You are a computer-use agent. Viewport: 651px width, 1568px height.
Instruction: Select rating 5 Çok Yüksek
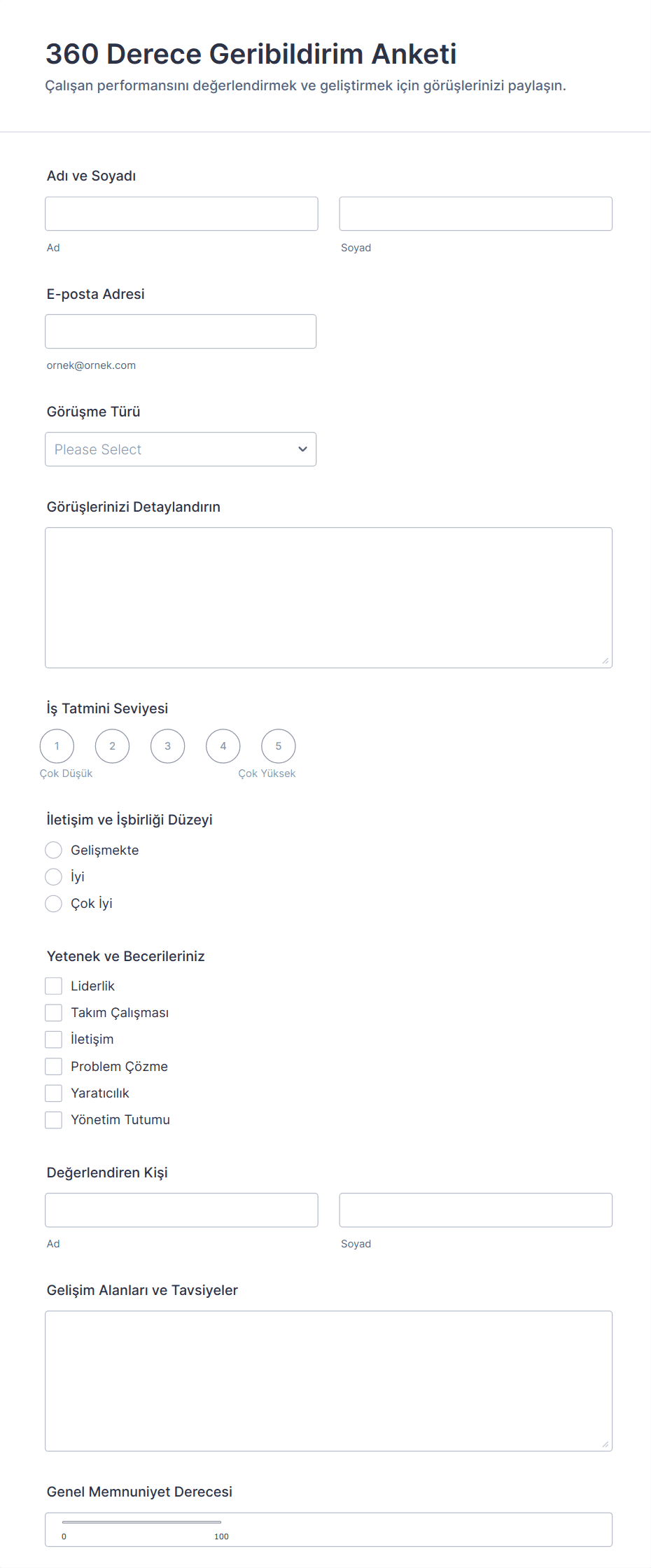(278, 745)
